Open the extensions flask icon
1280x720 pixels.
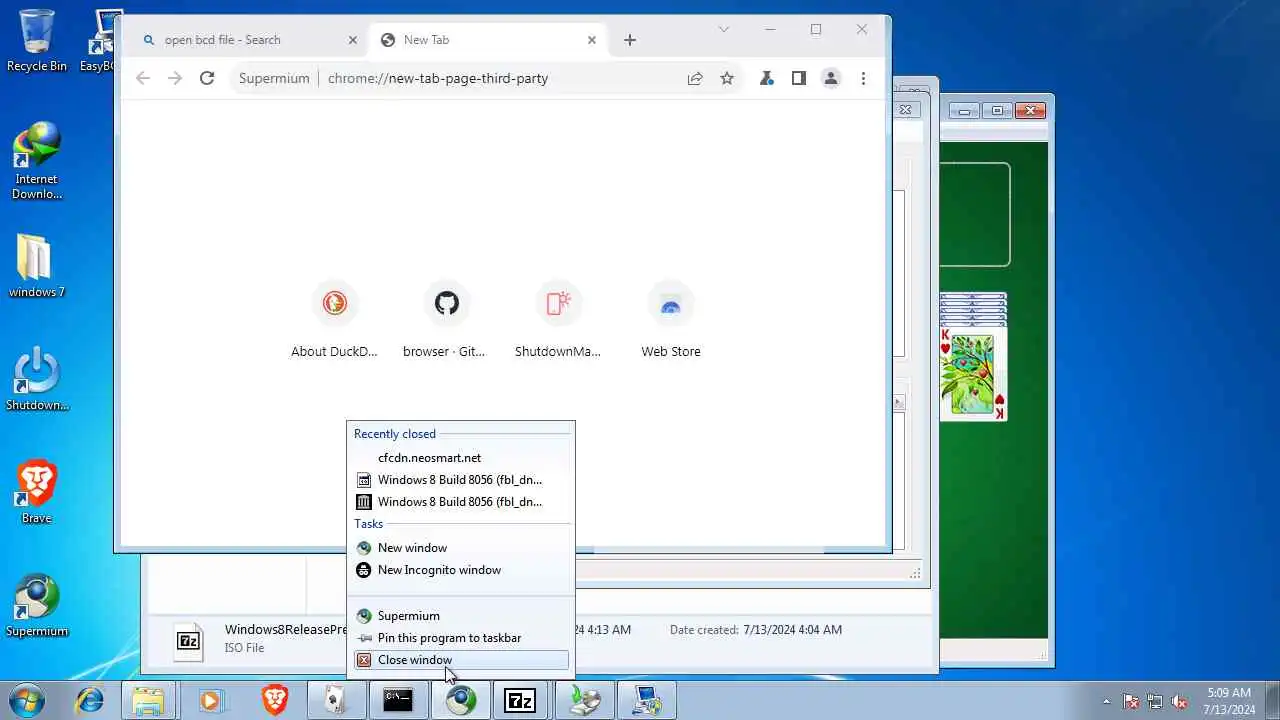(x=767, y=78)
